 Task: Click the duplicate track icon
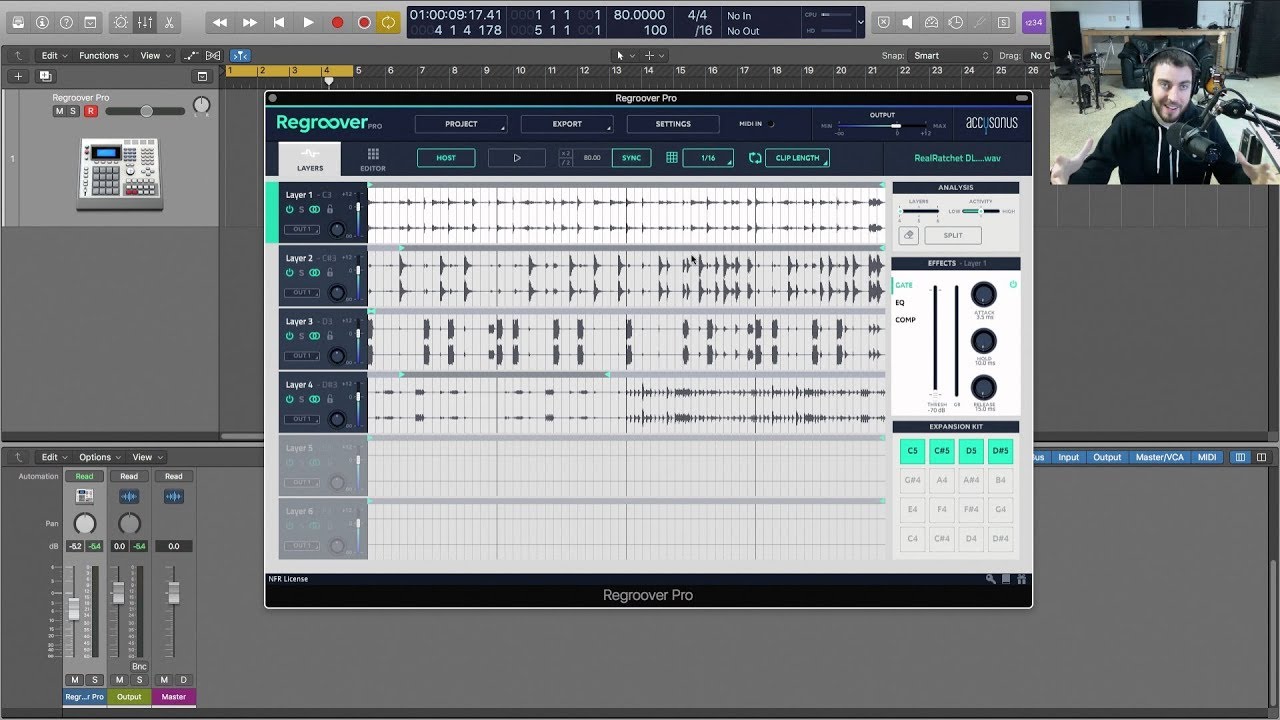(45, 76)
